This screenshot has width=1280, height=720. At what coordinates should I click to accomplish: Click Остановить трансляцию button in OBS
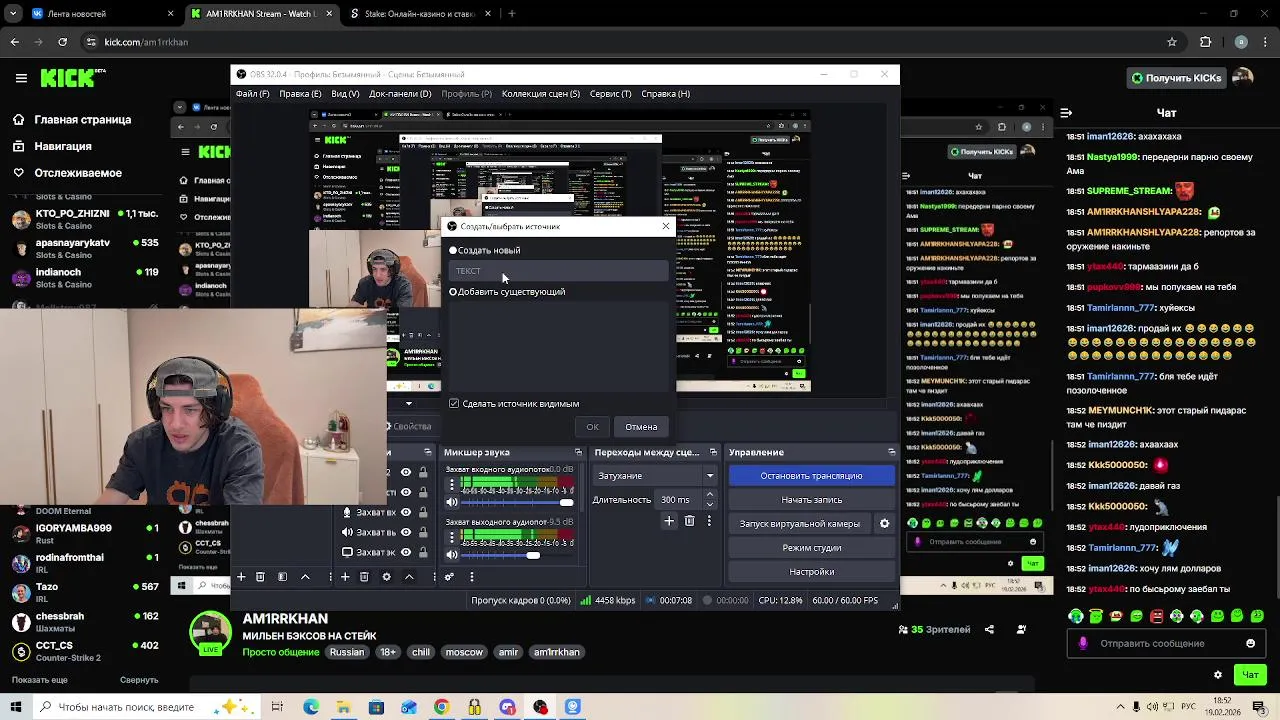pos(811,476)
